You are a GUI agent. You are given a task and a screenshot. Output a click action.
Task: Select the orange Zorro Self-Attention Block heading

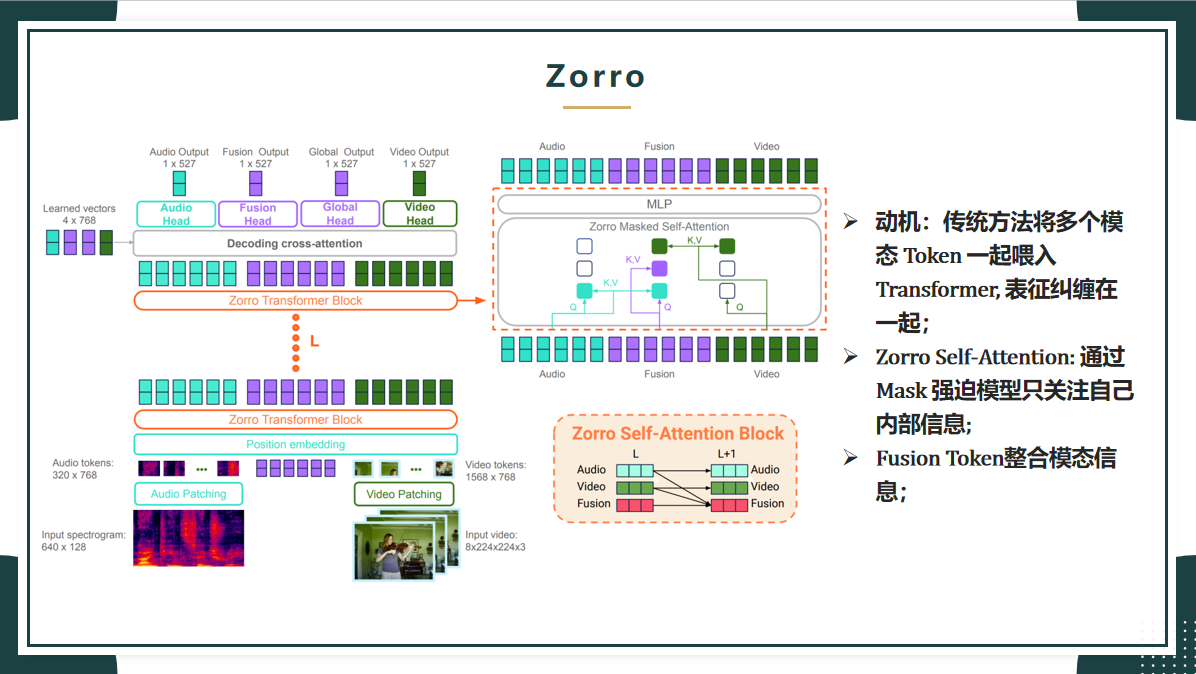tap(677, 434)
